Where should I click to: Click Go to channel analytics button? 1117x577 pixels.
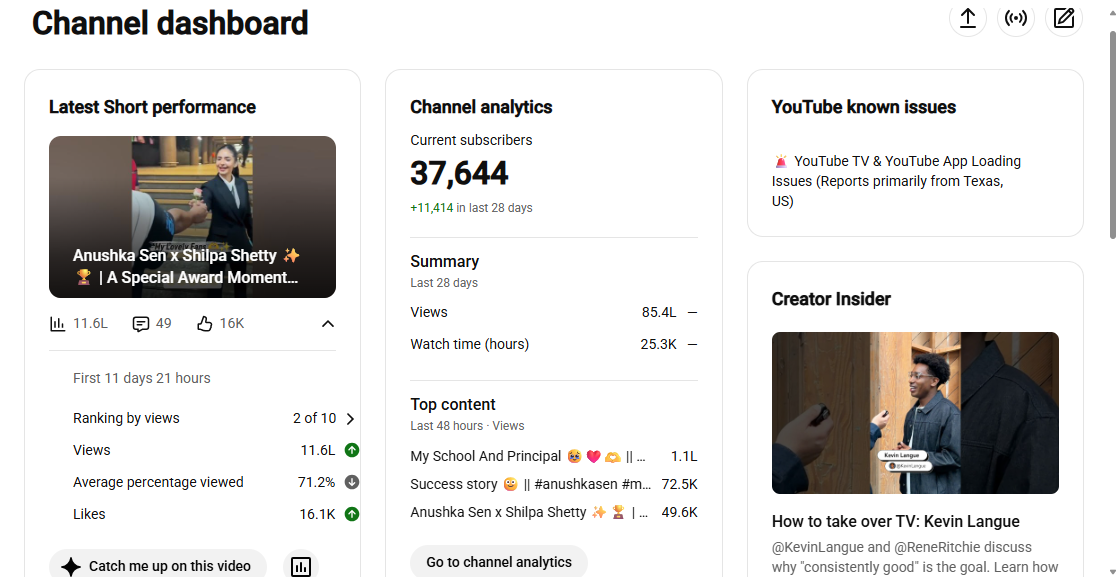coord(499,561)
